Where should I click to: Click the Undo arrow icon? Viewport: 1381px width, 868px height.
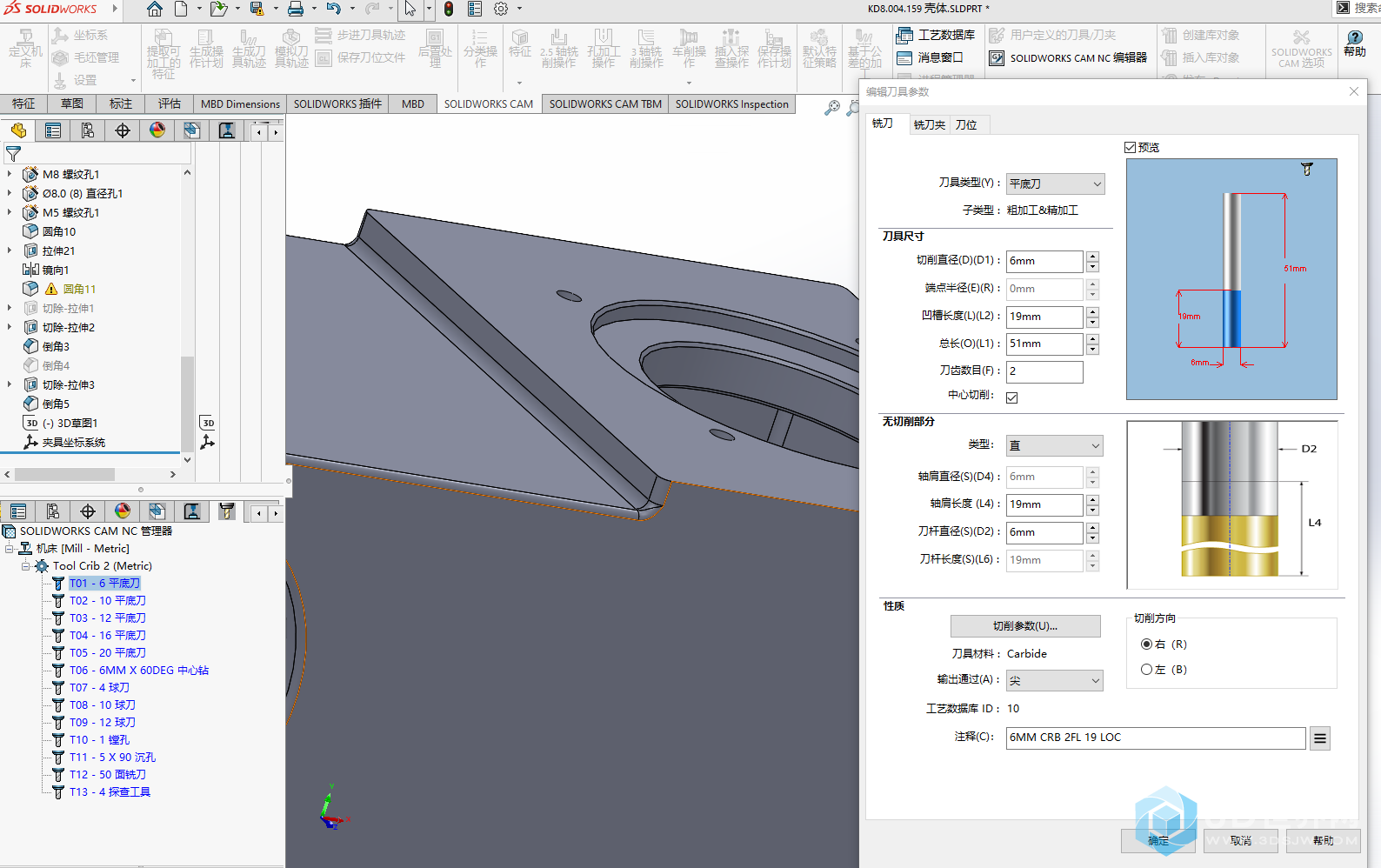point(334,10)
